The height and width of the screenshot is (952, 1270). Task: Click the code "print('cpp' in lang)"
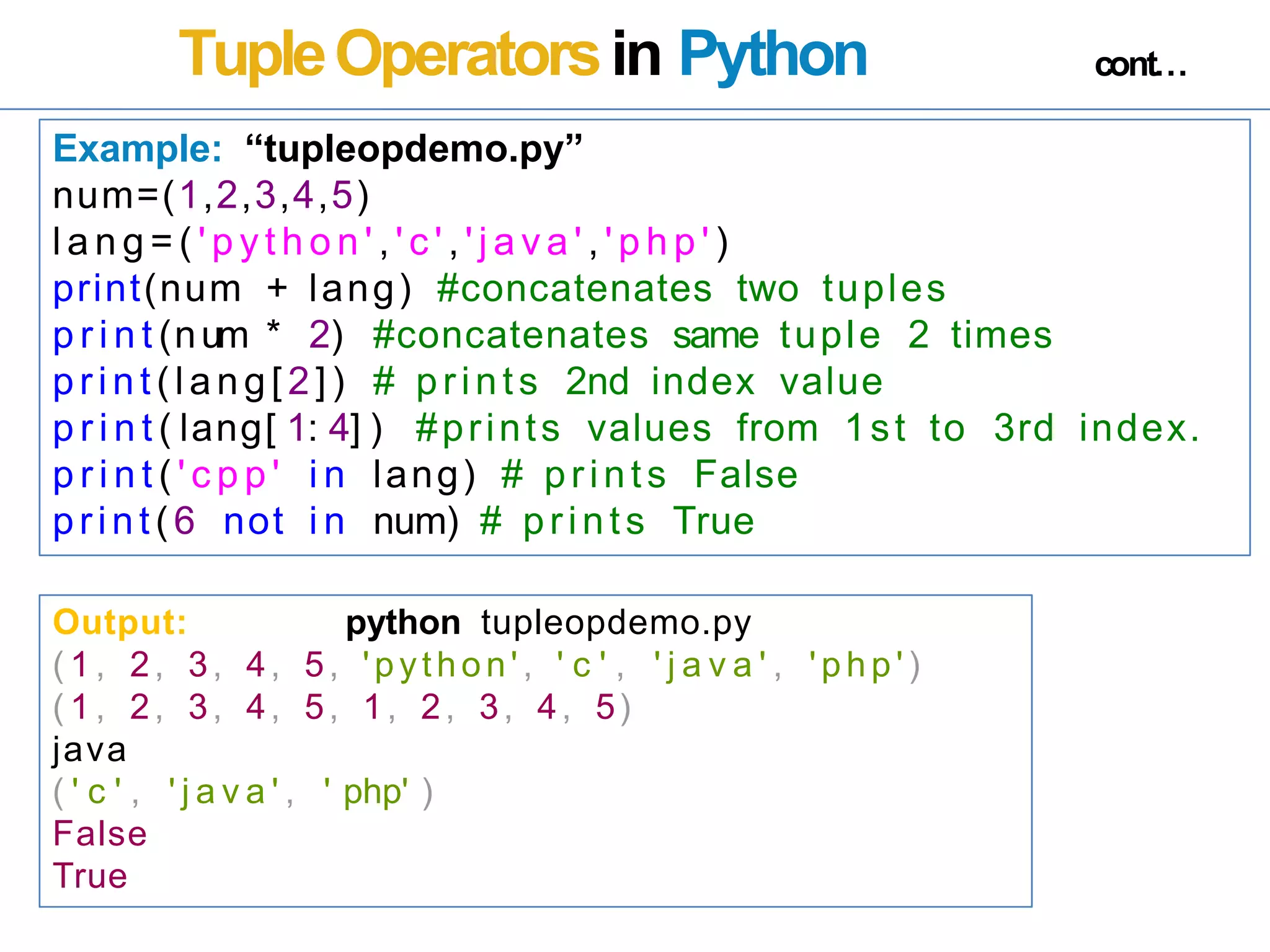(265, 476)
